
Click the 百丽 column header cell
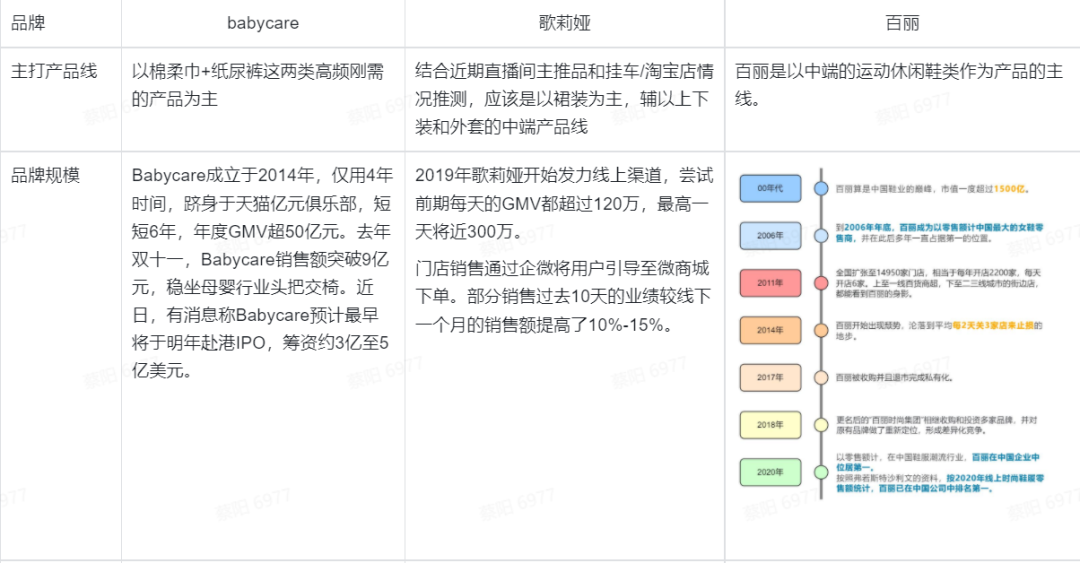(902, 23)
